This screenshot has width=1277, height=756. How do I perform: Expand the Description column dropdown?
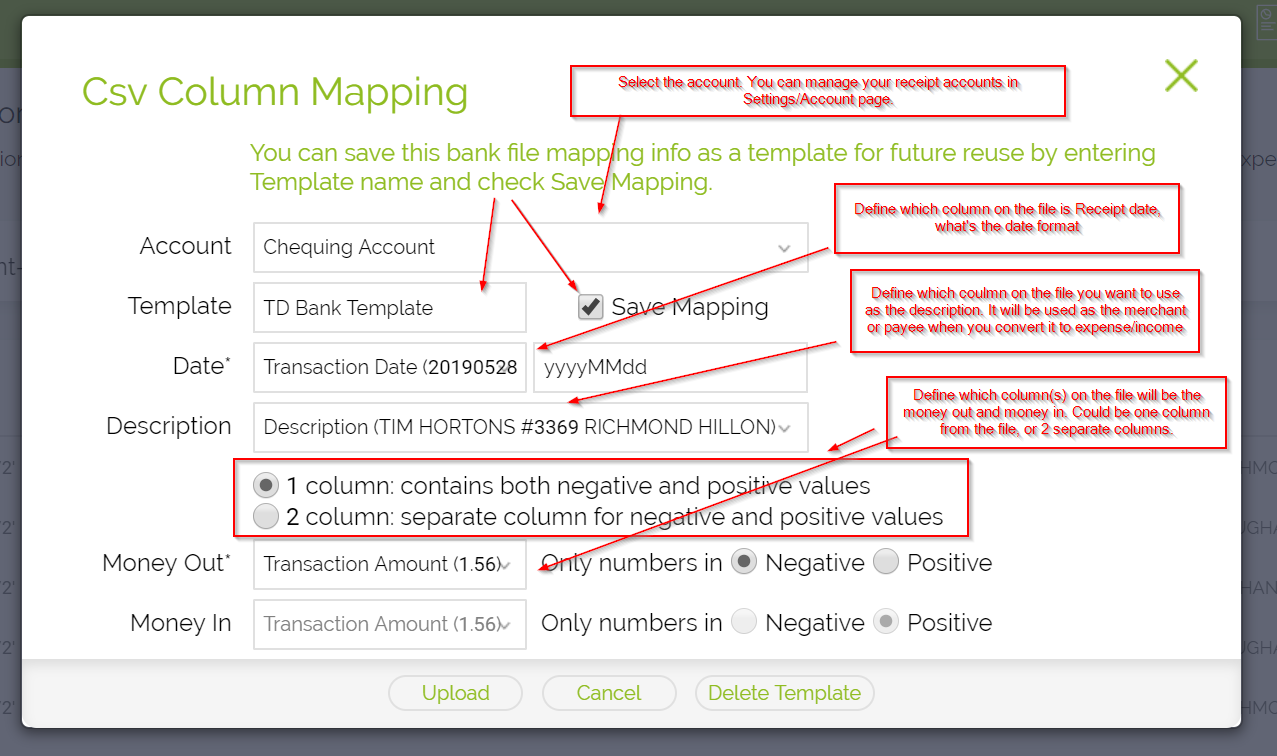point(530,427)
